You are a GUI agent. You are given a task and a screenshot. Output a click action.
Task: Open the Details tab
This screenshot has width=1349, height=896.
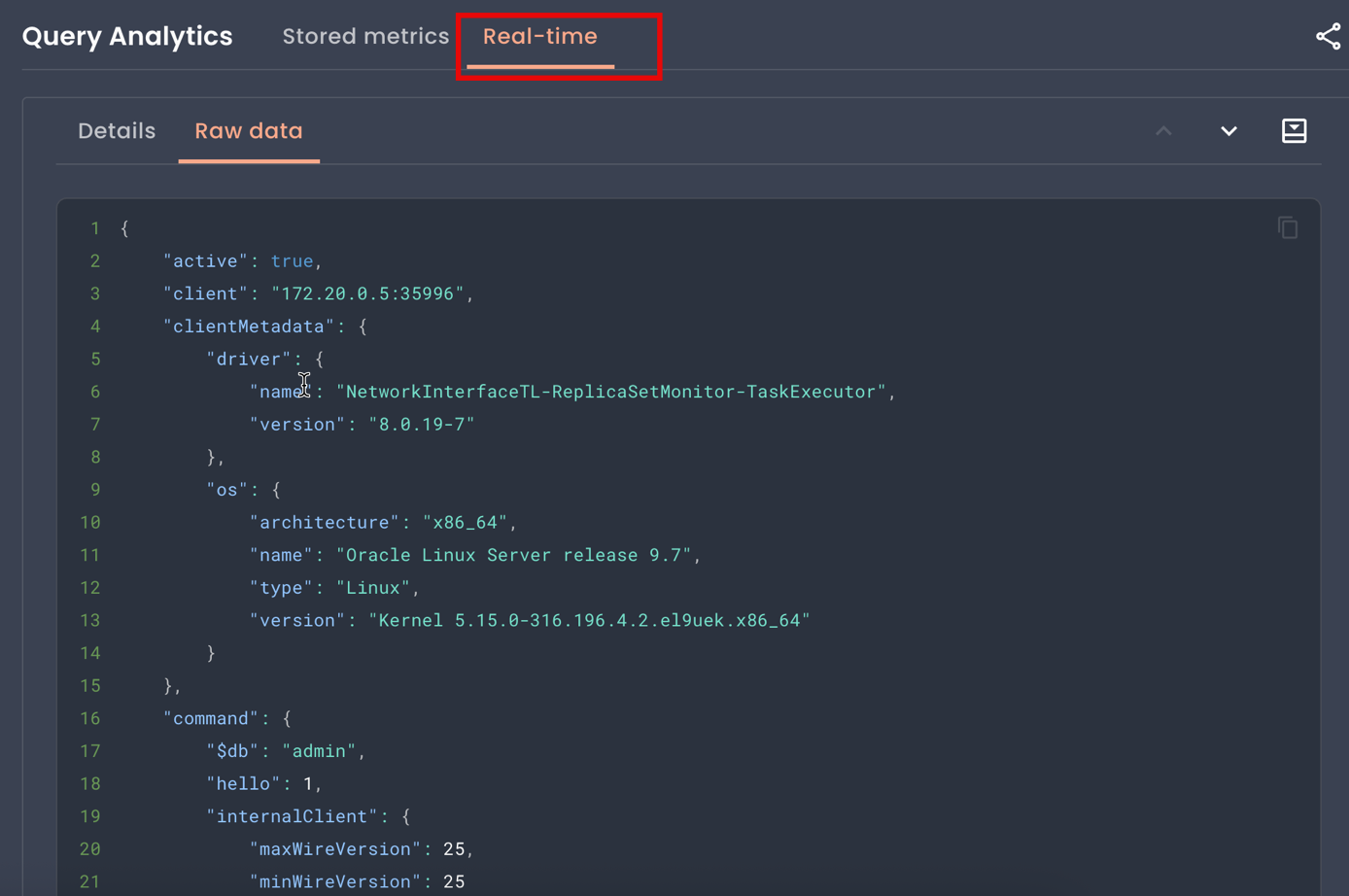pyautogui.click(x=117, y=131)
